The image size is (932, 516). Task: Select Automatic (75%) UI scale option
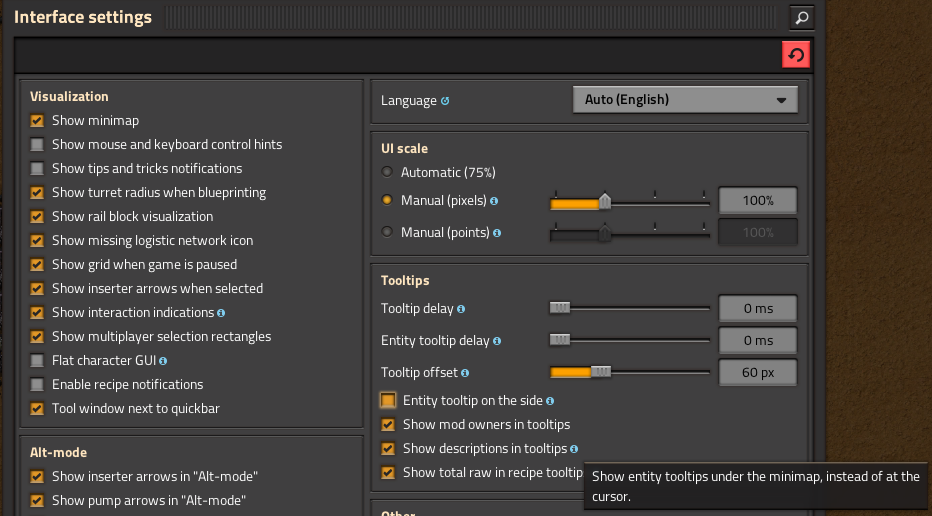[x=387, y=172]
